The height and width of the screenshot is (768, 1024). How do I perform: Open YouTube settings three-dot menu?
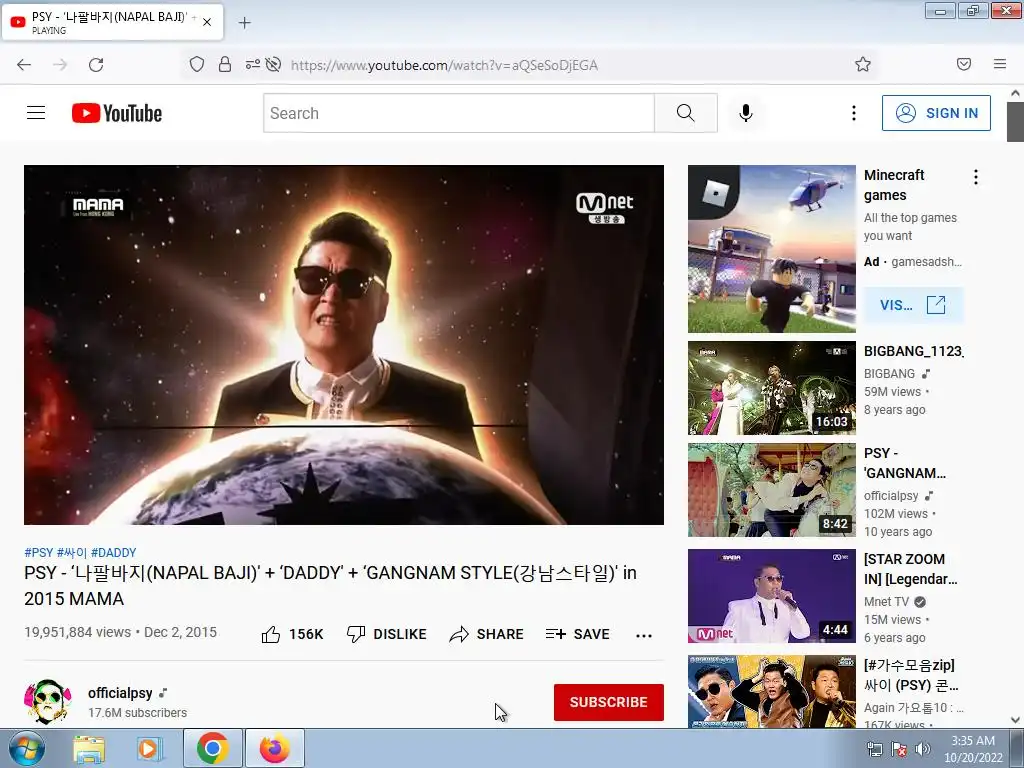click(854, 113)
